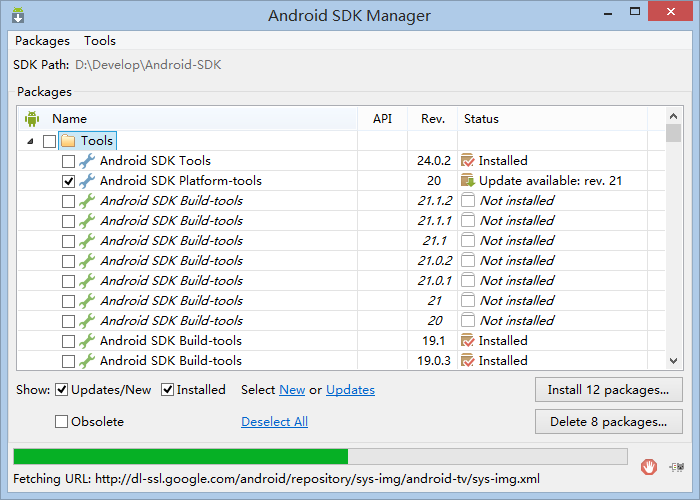700x500 pixels.
Task: Toggle the Updates/New filter checkbox
Action: [x=62, y=390]
